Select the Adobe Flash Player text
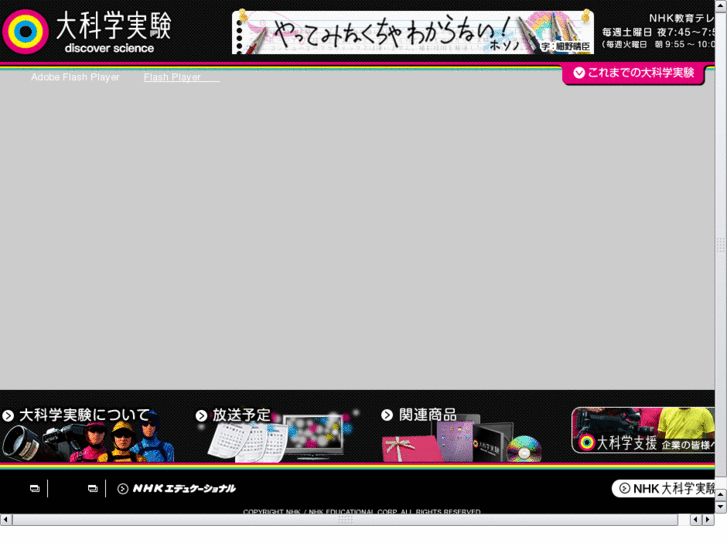 point(75,77)
